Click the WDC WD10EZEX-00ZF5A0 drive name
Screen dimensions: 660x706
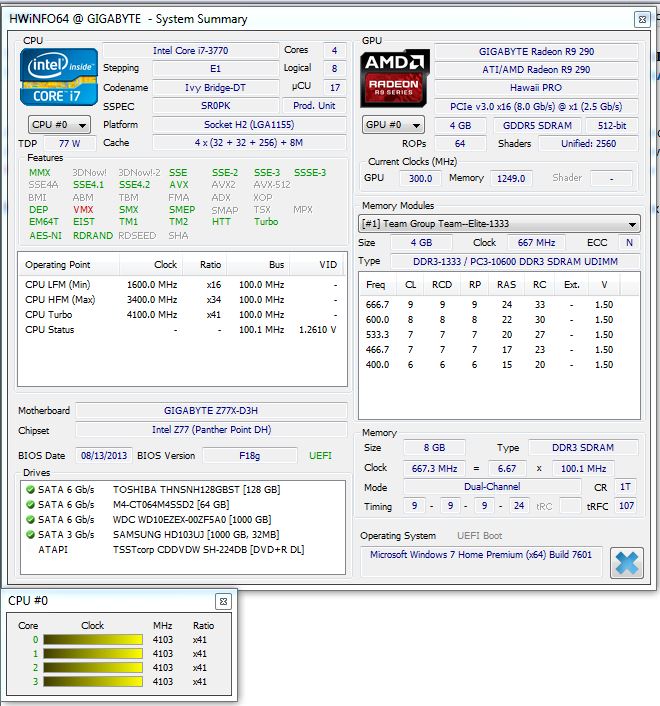coord(192,520)
